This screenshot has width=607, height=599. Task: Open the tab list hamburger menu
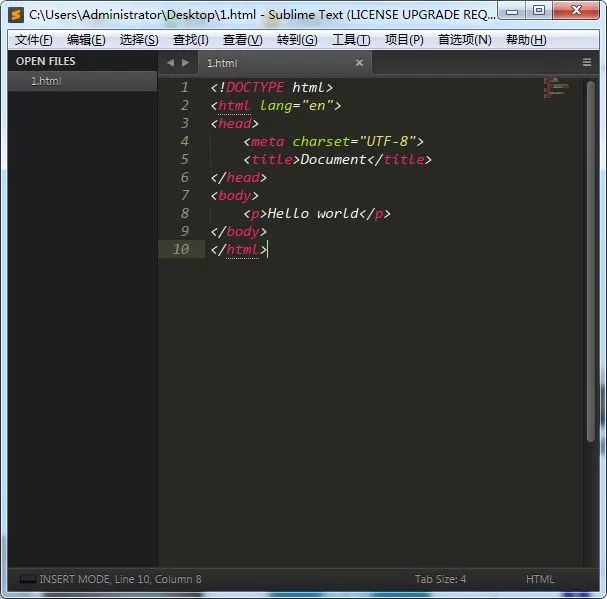(x=587, y=62)
